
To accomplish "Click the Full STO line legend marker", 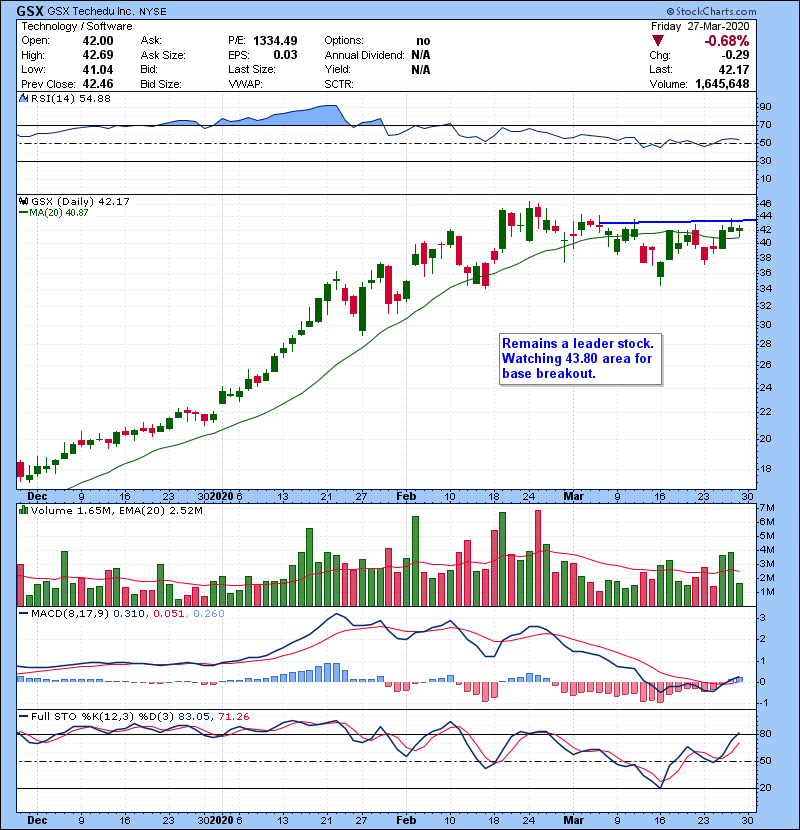I will pyautogui.click(x=23, y=716).
